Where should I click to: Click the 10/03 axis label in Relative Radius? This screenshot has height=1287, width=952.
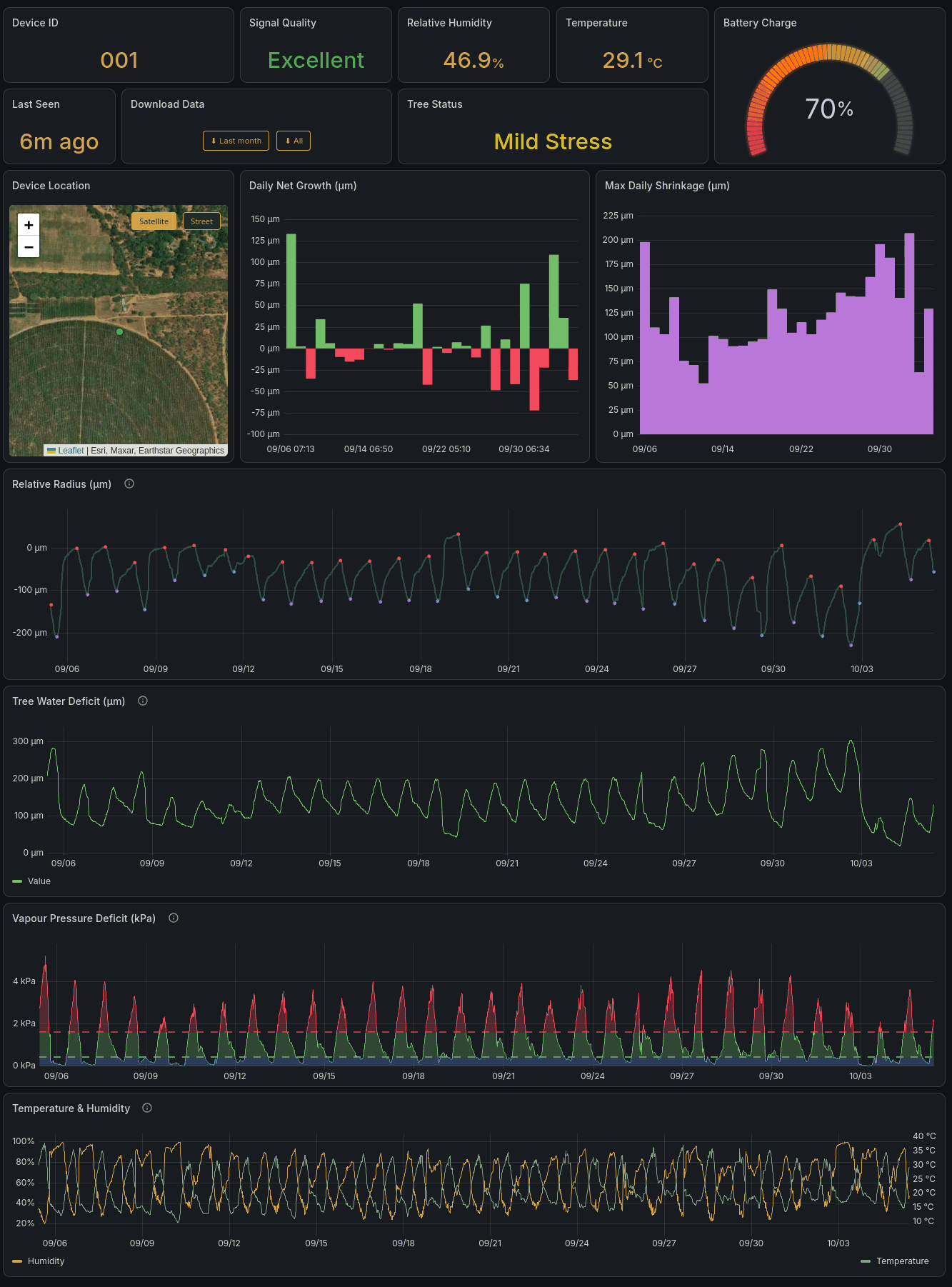pos(861,669)
